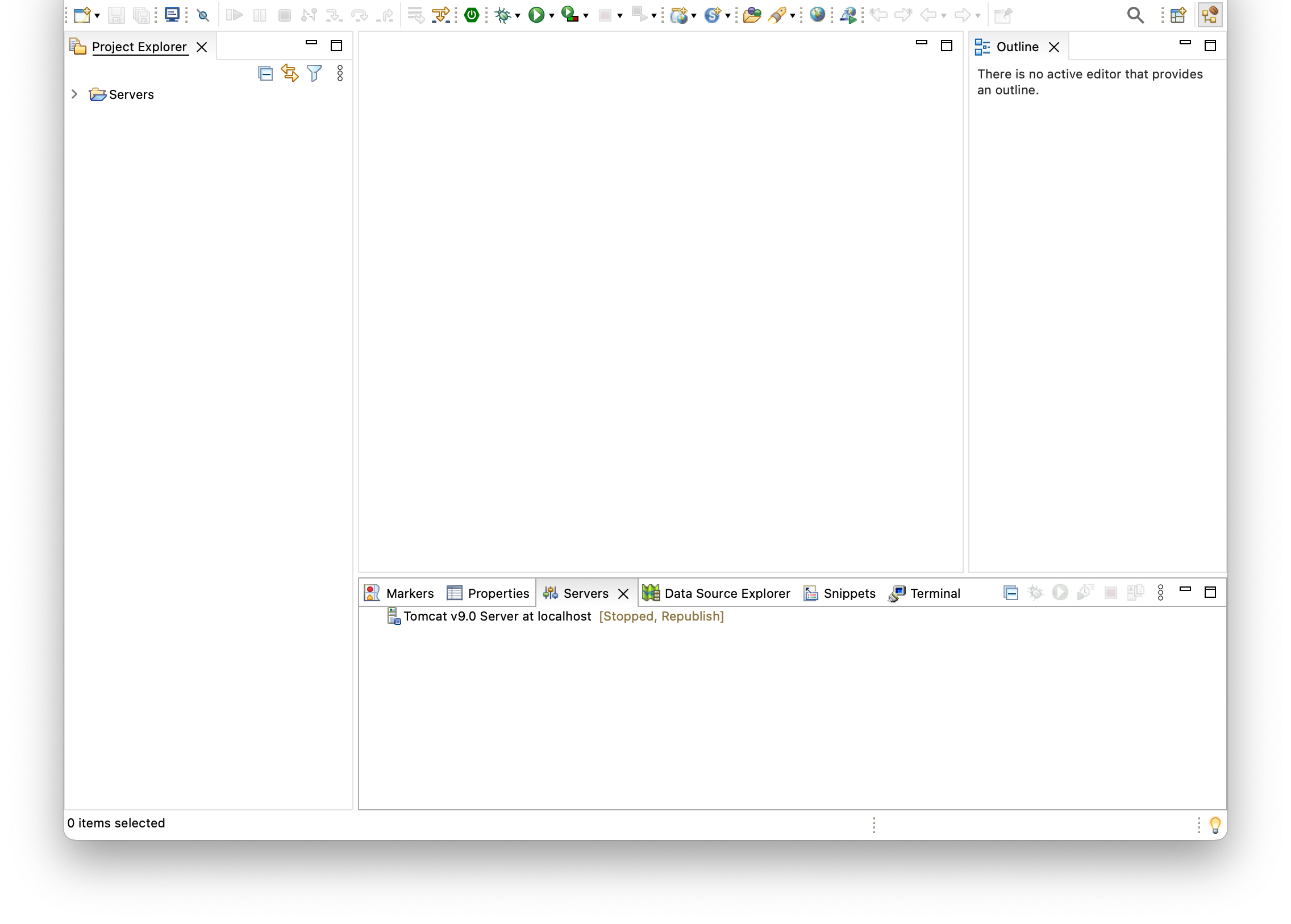Open the Search flashlight dropdown arrow
This screenshot has height=924, width=1291.
point(792,16)
